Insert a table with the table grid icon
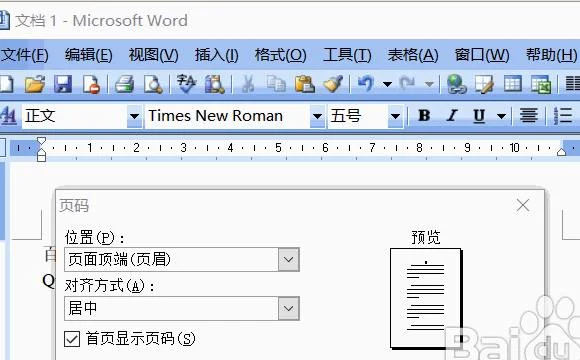The width and height of the screenshot is (580, 360). [x=513, y=84]
